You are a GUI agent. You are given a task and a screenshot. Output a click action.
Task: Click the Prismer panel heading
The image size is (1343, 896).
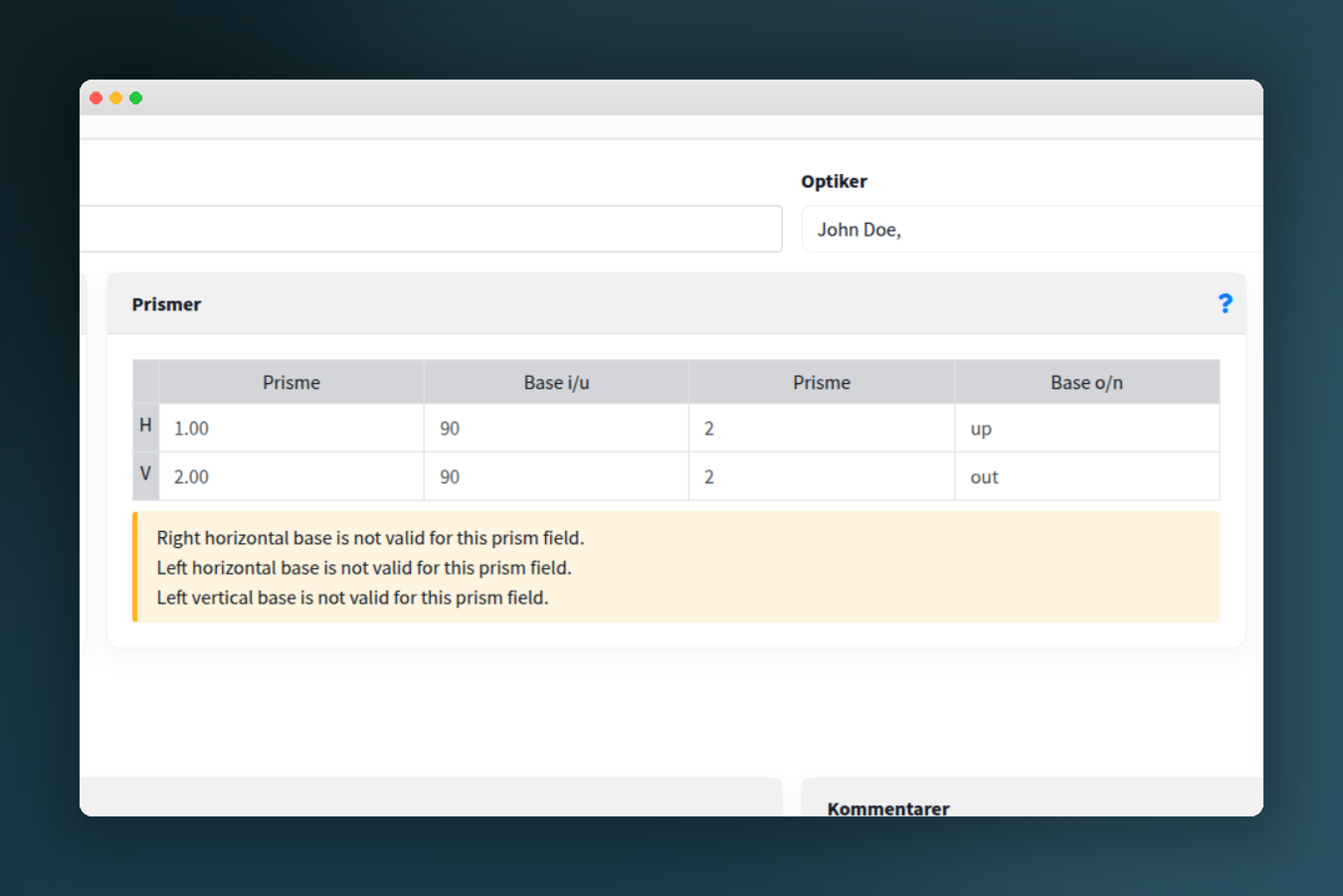pos(166,304)
